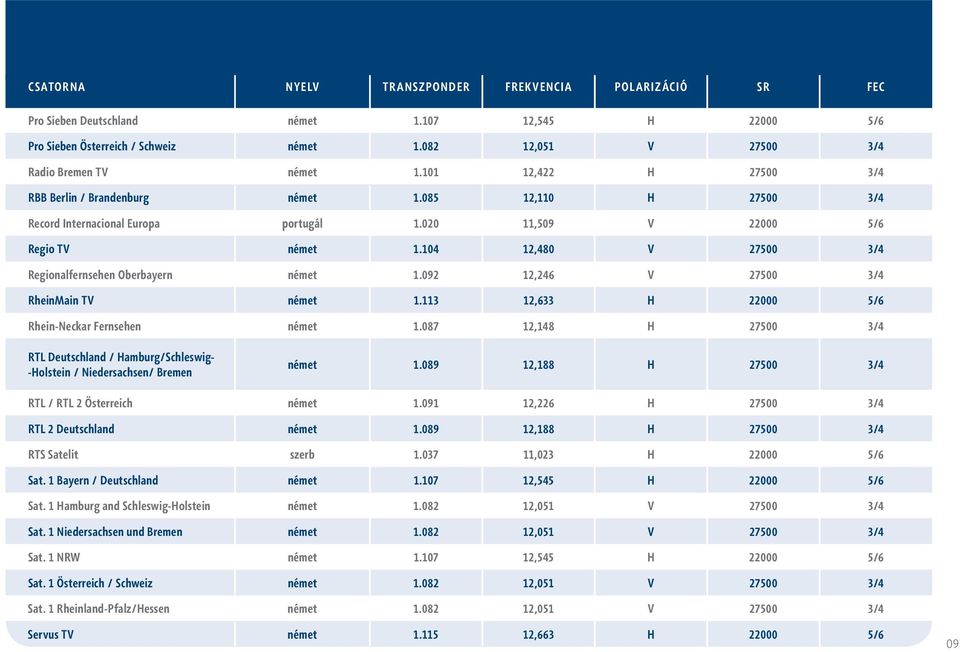Click RTL / RTL 2 Österreich channel
960x652 pixels.
[80, 403]
